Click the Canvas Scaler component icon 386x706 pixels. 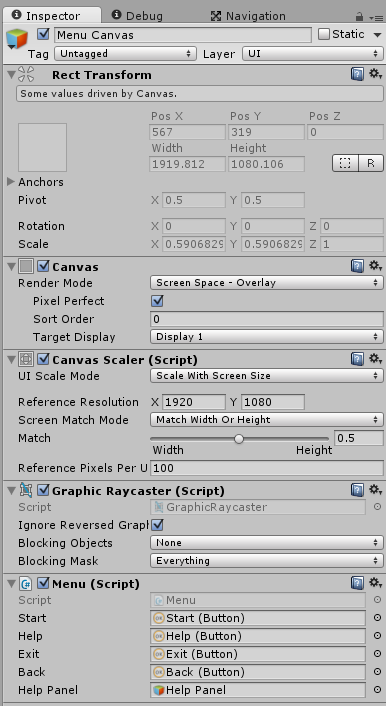point(26,359)
